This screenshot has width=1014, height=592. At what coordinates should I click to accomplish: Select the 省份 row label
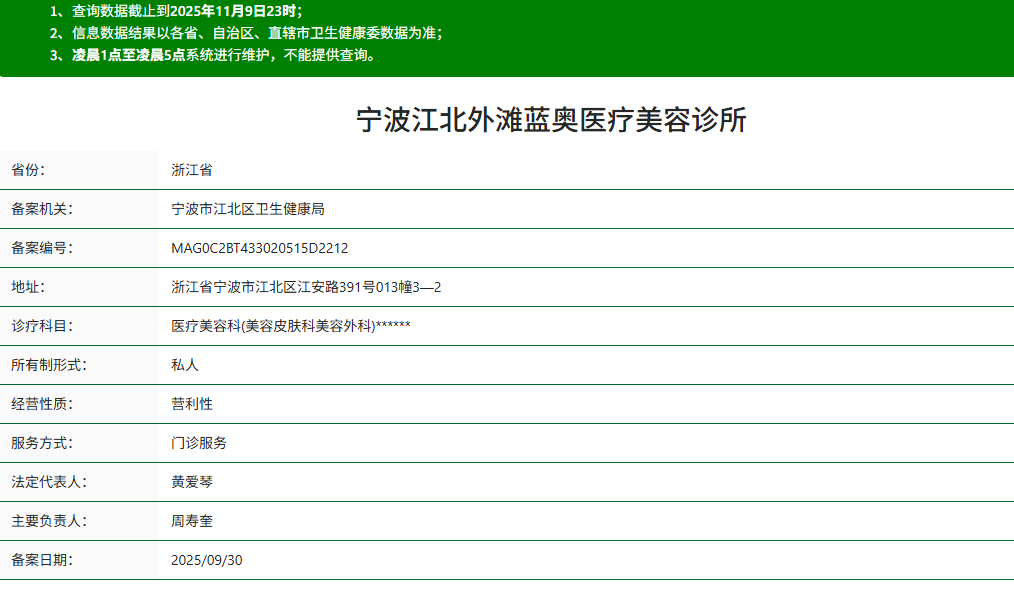tap(27, 170)
